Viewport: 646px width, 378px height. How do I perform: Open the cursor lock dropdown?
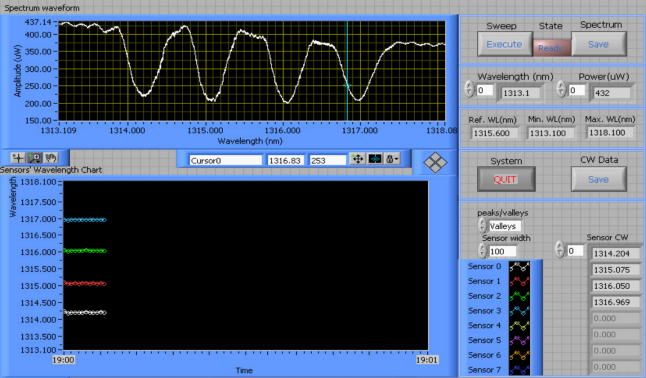pos(392,159)
